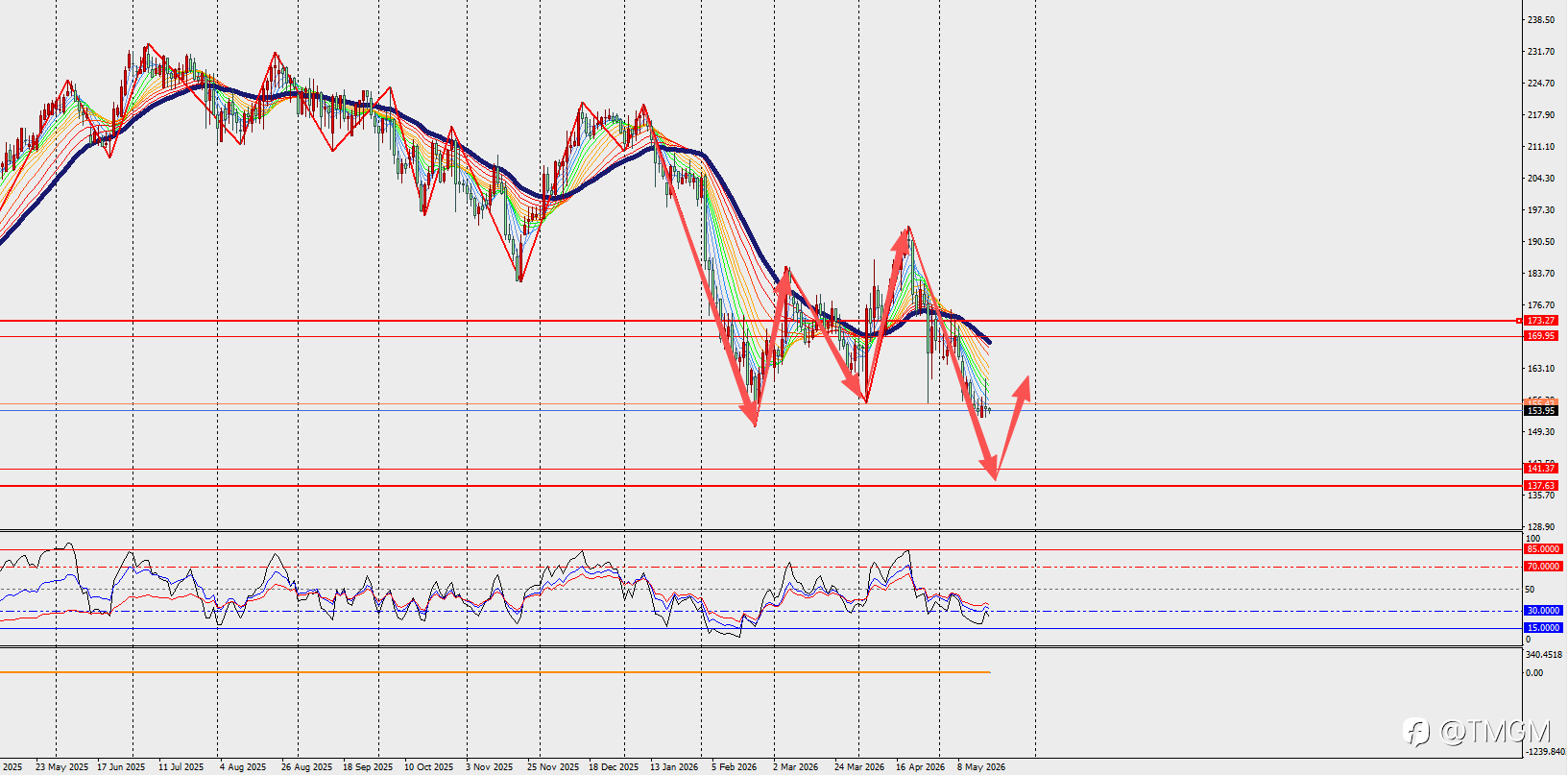The image size is (1568, 775).
Task: Select the 141.37 support level label
Action: pos(1541,469)
